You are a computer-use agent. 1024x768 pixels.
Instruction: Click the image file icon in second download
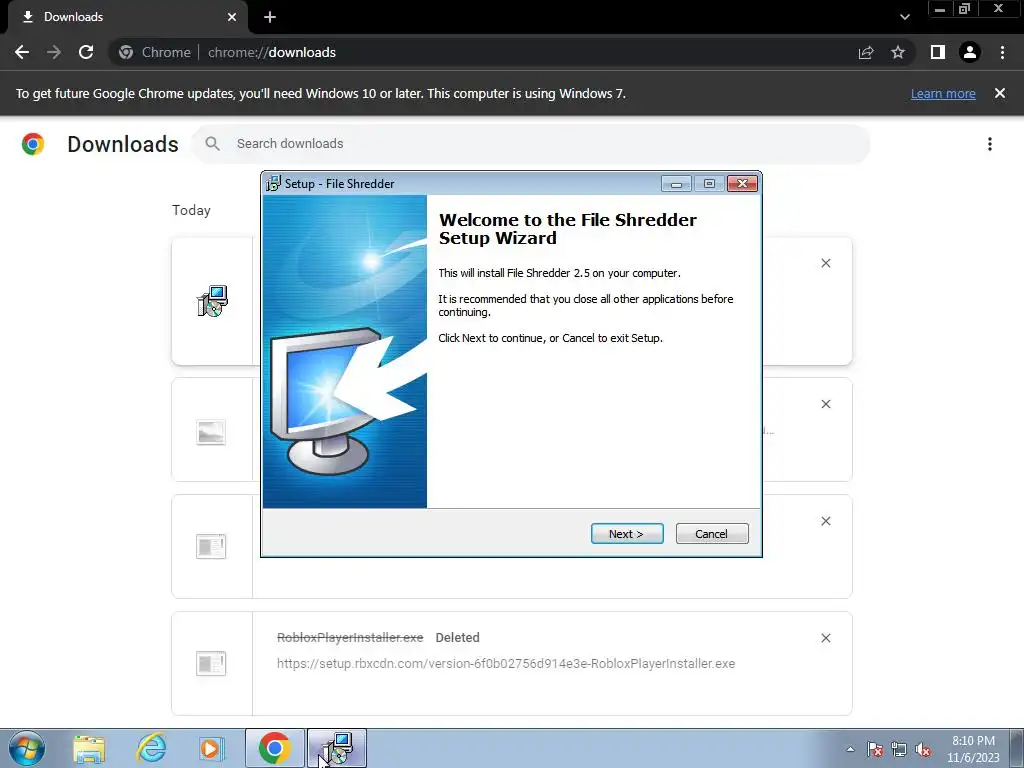click(211, 432)
